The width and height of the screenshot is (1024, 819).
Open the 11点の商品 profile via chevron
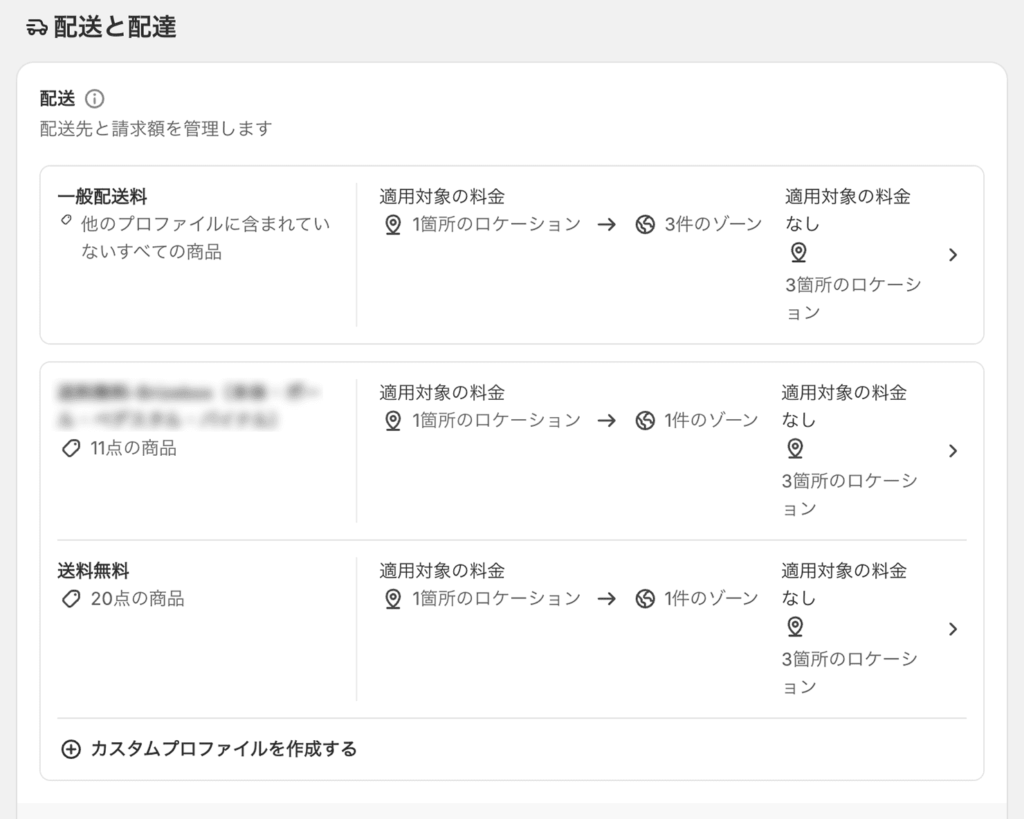point(953,451)
